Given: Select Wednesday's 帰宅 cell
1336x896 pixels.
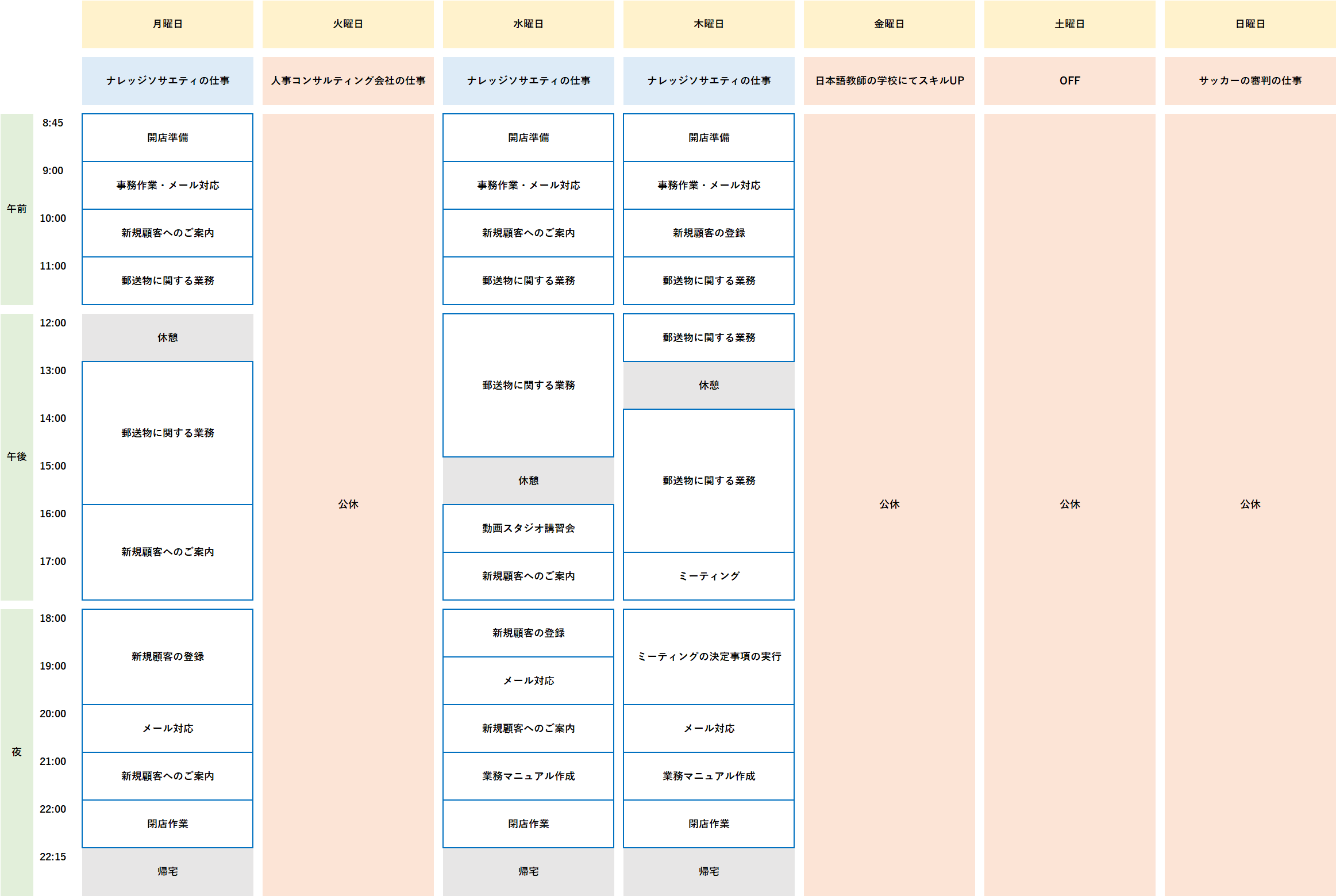Looking at the screenshot, I should 528,871.
